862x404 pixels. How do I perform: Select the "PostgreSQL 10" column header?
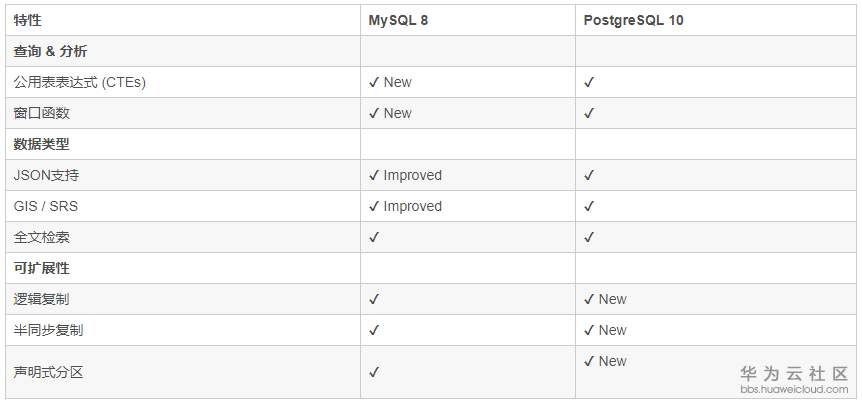tap(633, 20)
